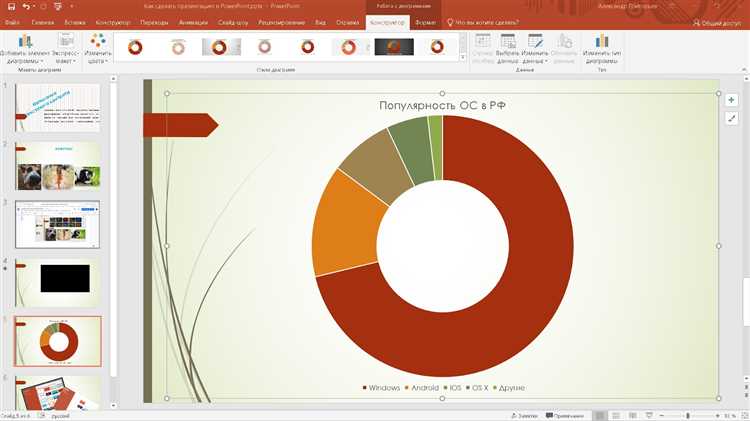Open the Design (Конструктор) tab beside Insert

coord(113,22)
